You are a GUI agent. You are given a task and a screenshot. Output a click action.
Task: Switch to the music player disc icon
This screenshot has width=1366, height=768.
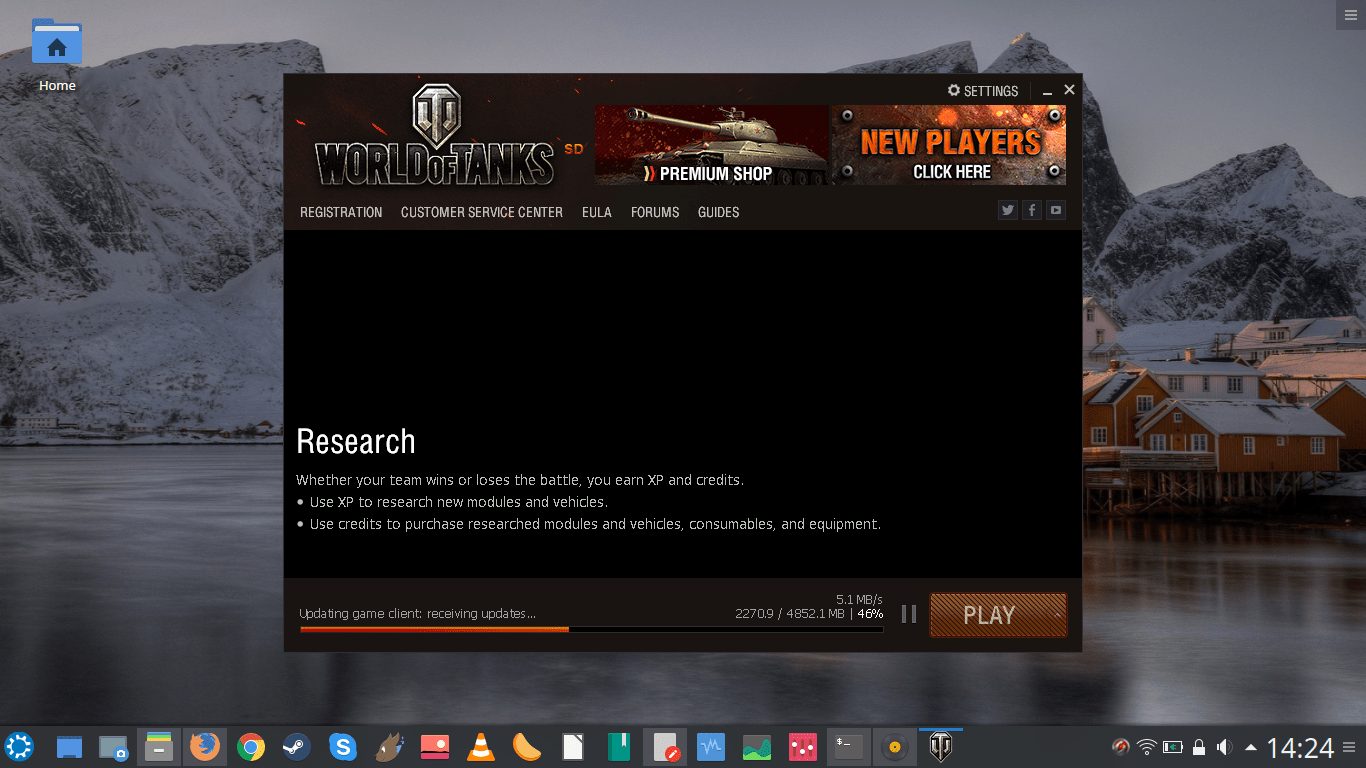pyautogui.click(x=895, y=747)
